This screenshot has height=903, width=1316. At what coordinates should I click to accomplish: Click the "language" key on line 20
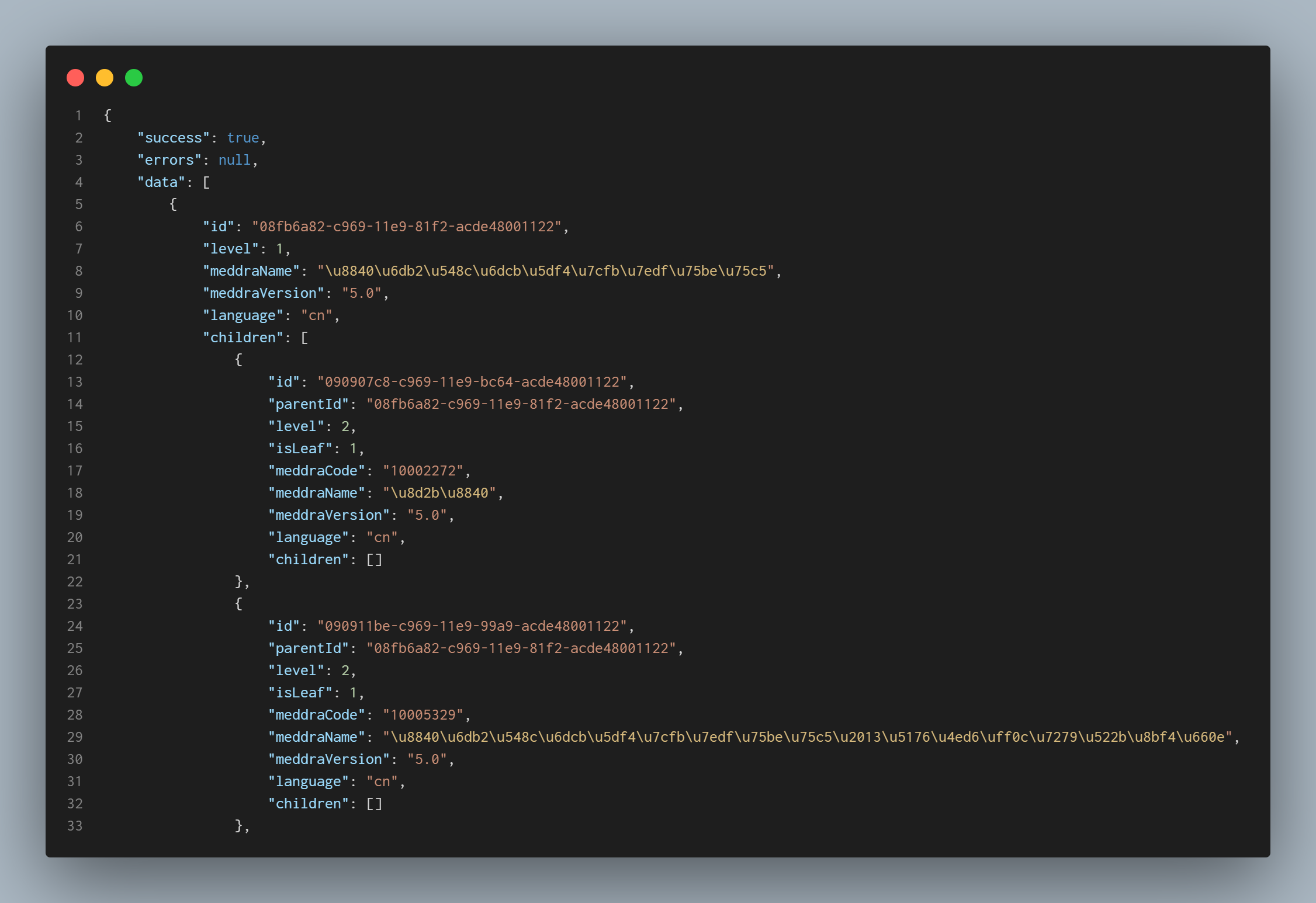[309, 537]
